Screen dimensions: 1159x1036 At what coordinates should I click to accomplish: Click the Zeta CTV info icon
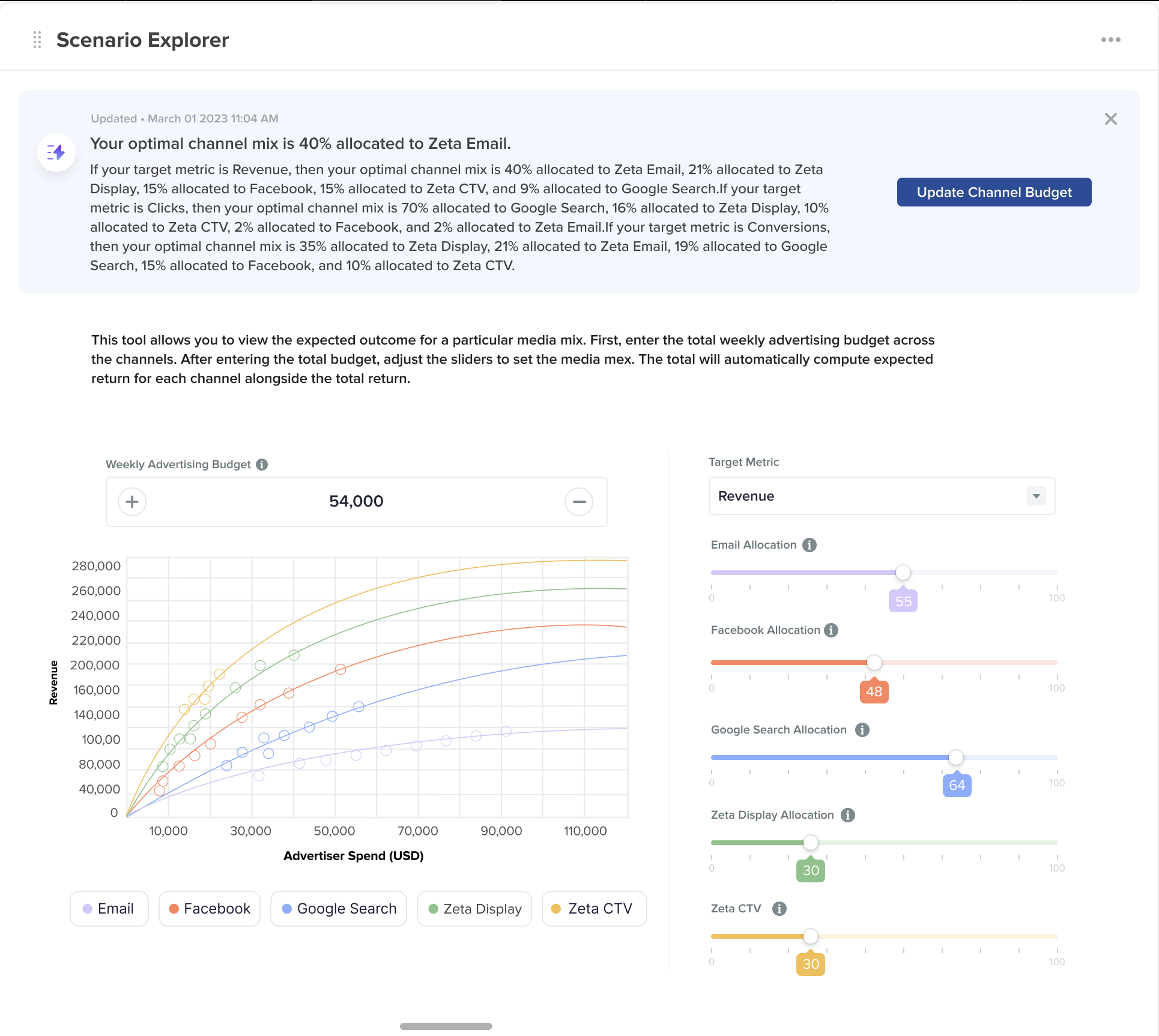(779, 909)
